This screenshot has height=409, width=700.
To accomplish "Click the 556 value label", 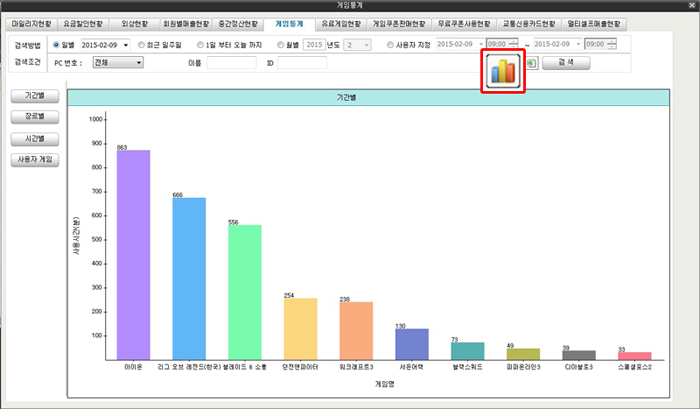I will pyautogui.click(x=233, y=222).
